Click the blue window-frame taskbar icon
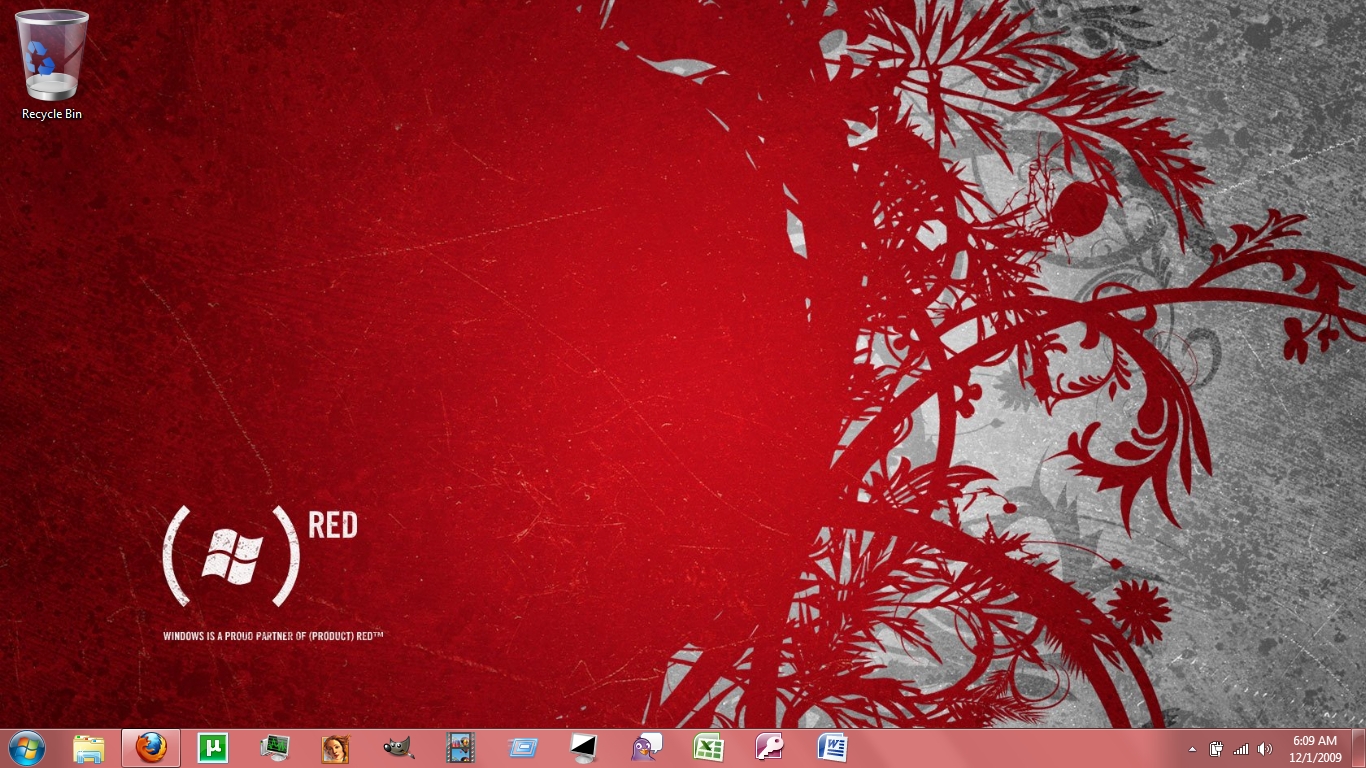The image size is (1366, 768). [x=522, y=748]
